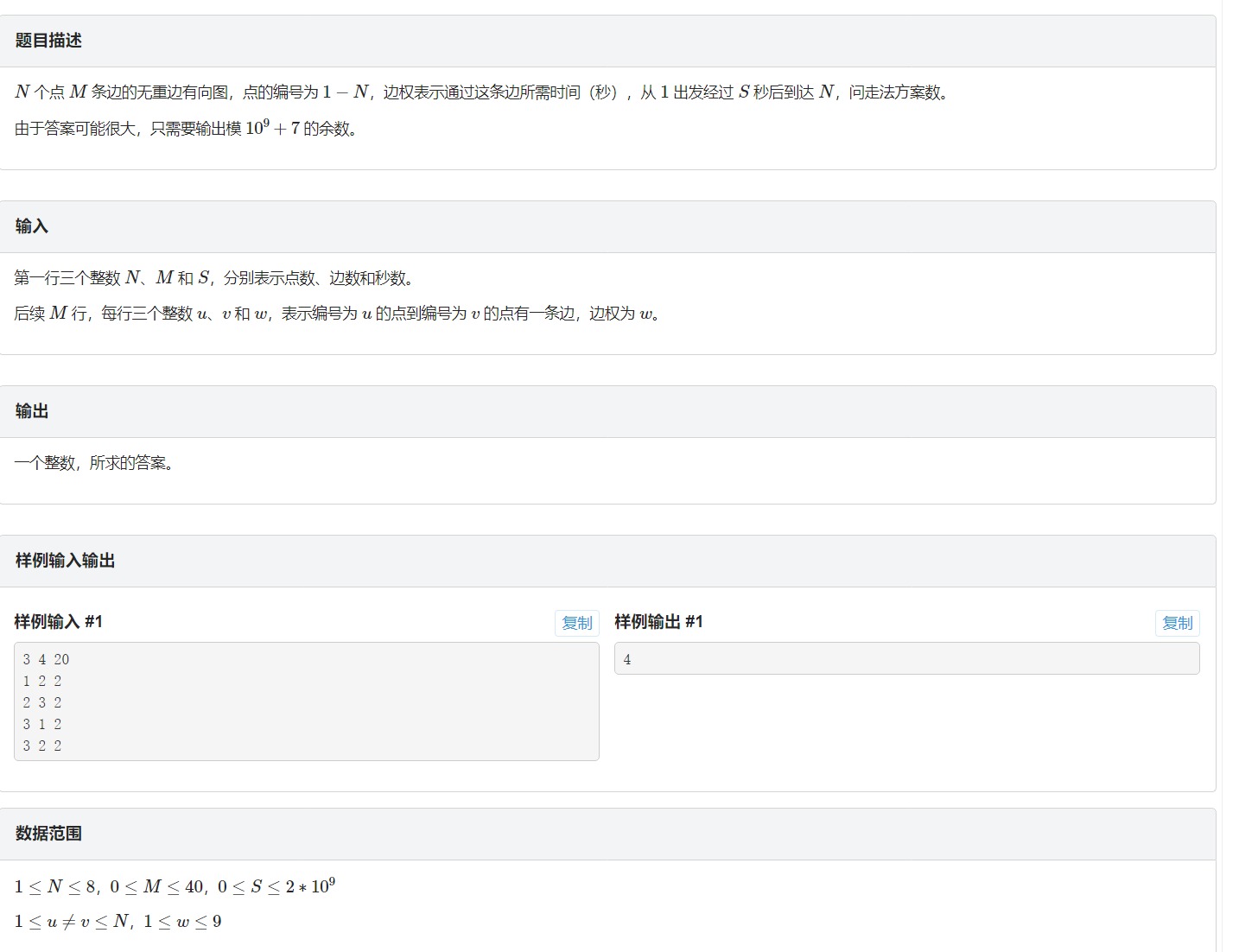Click the sentence starting 由于答案可能很大
This screenshot has height=952, width=1239.
[x=186, y=128]
